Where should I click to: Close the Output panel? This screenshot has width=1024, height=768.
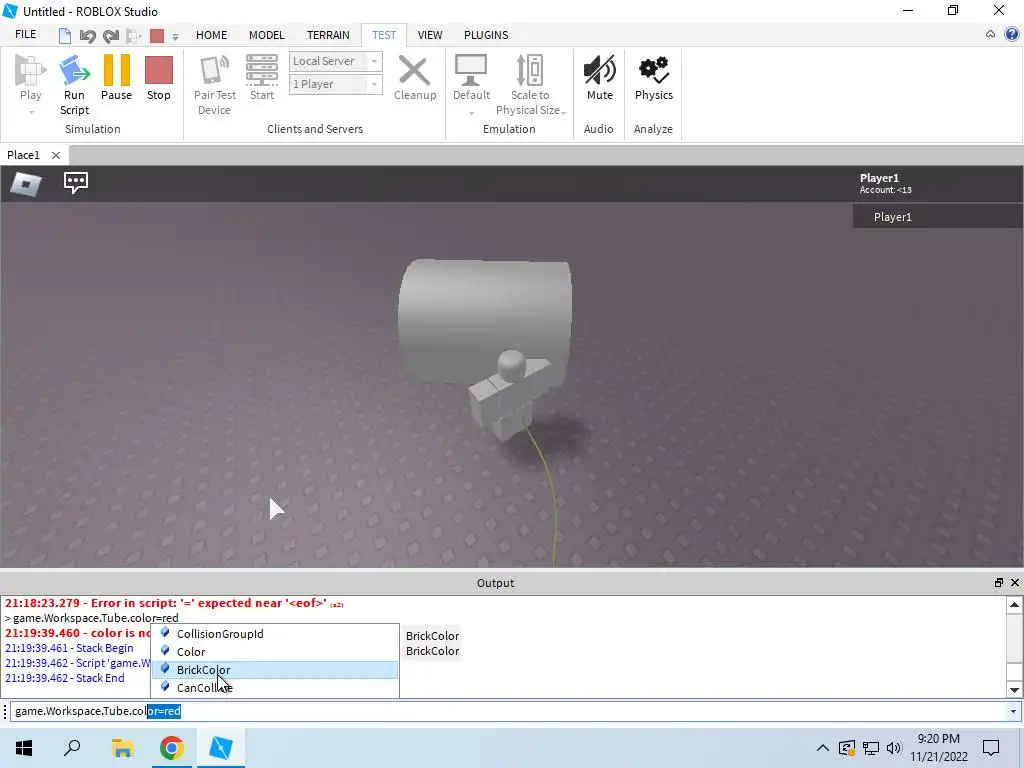(1015, 583)
